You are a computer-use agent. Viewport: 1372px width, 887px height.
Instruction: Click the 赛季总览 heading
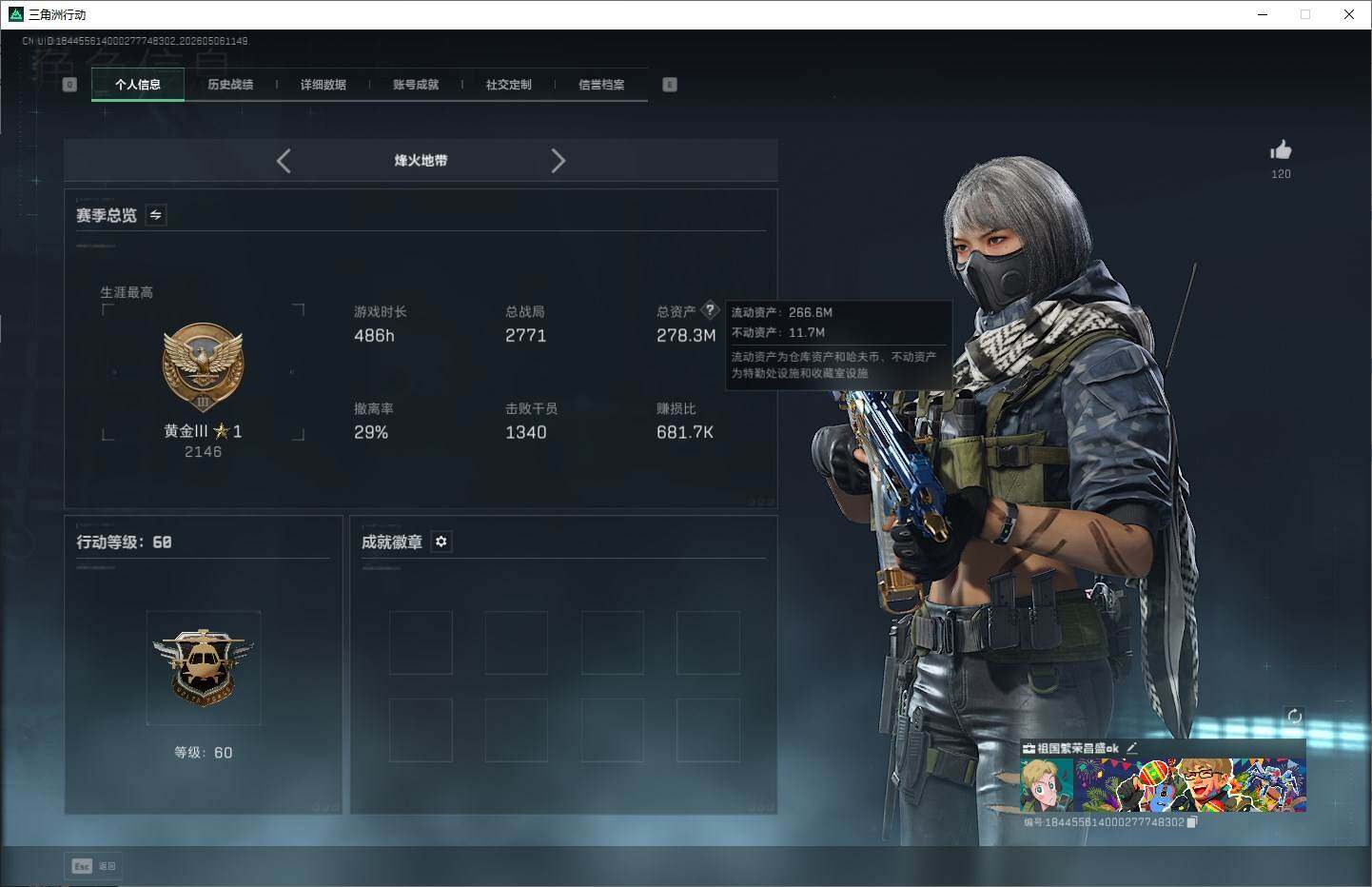click(107, 216)
